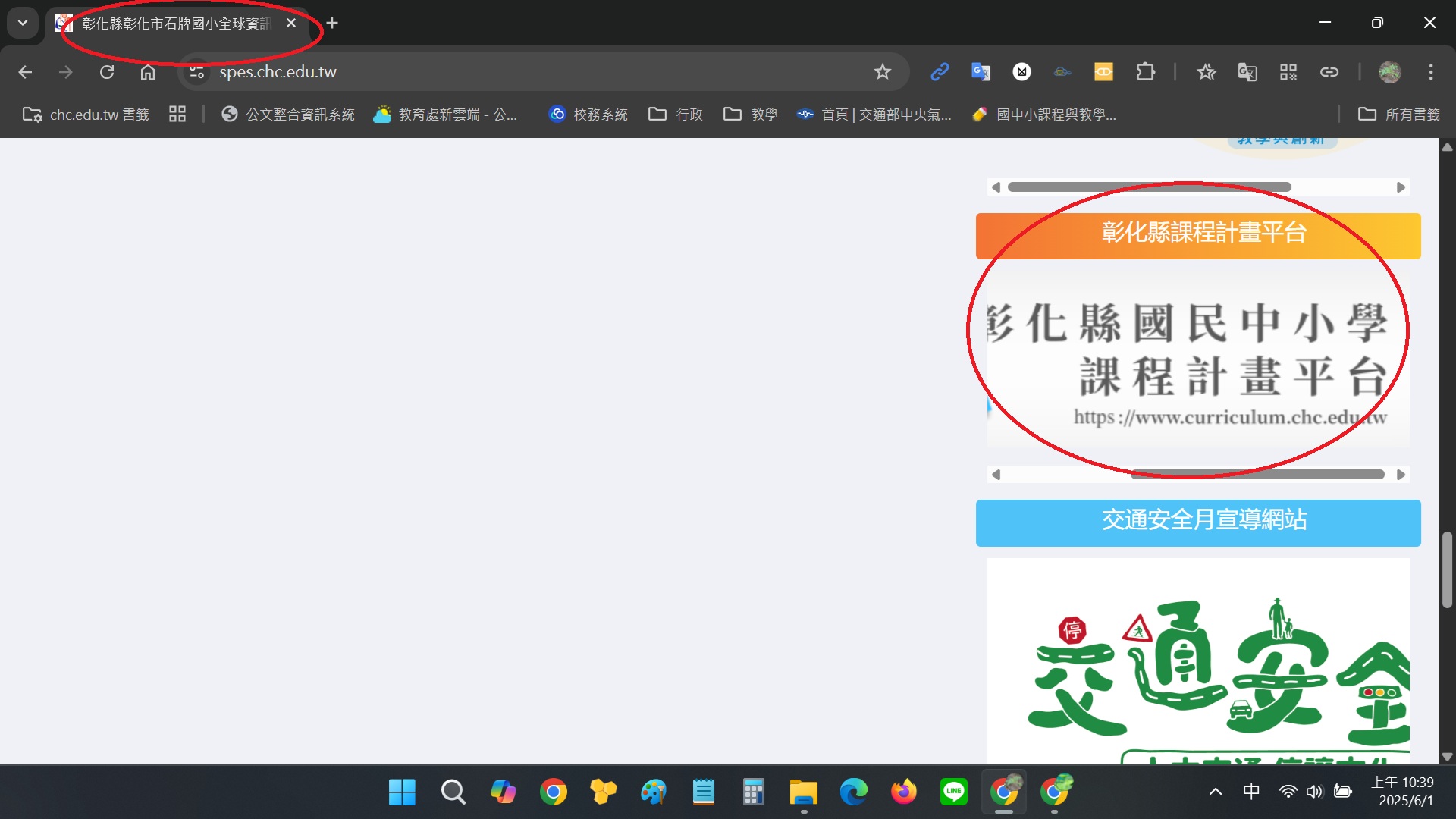Click the blue link extension icon

point(940,72)
